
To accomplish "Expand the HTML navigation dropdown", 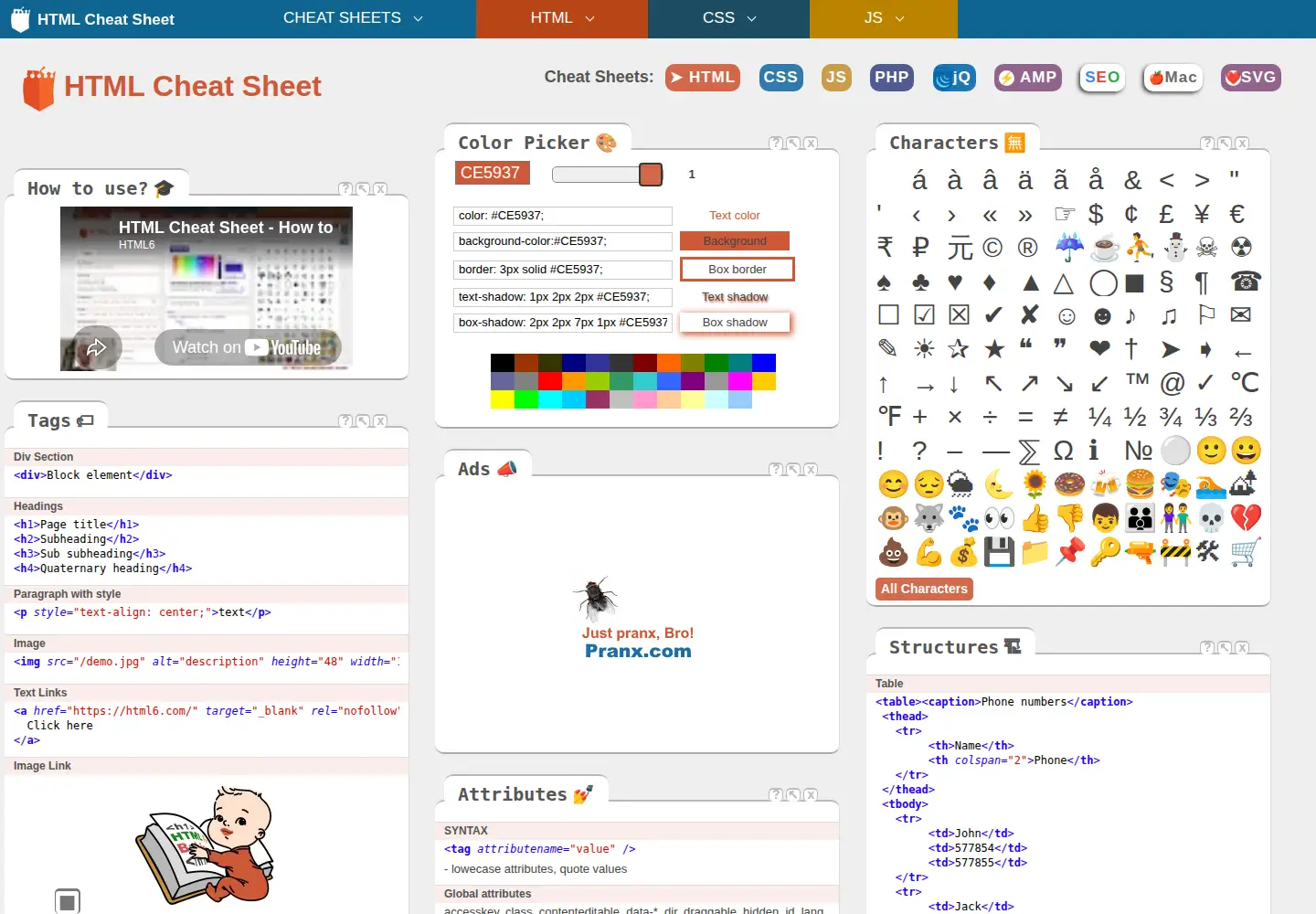I will [x=562, y=18].
